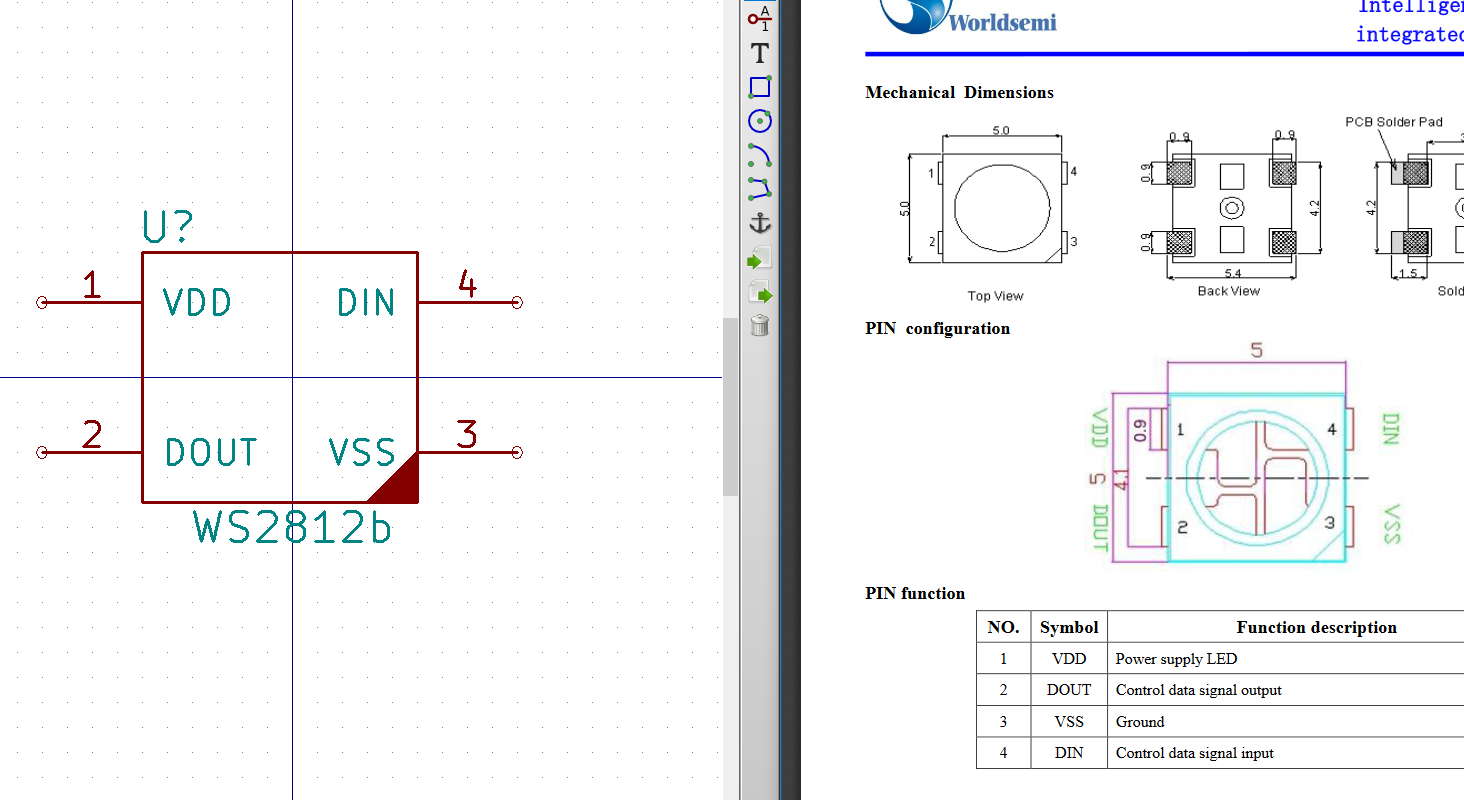Select the Add polyline tool
1464x800 pixels.
pos(760,188)
